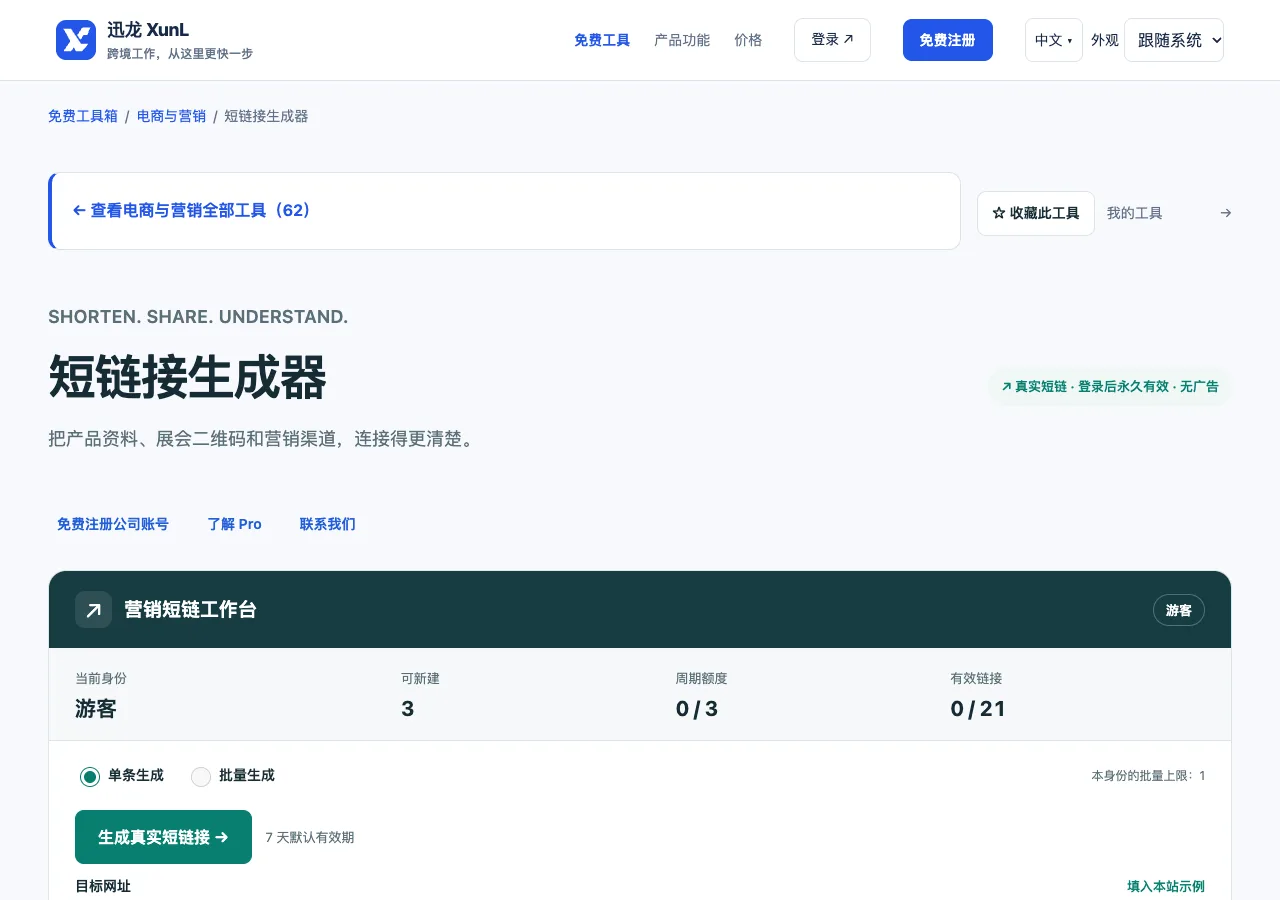1280x900 pixels.
Task: Click the 短链接生成器 page heading
Action: tap(188, 379)
